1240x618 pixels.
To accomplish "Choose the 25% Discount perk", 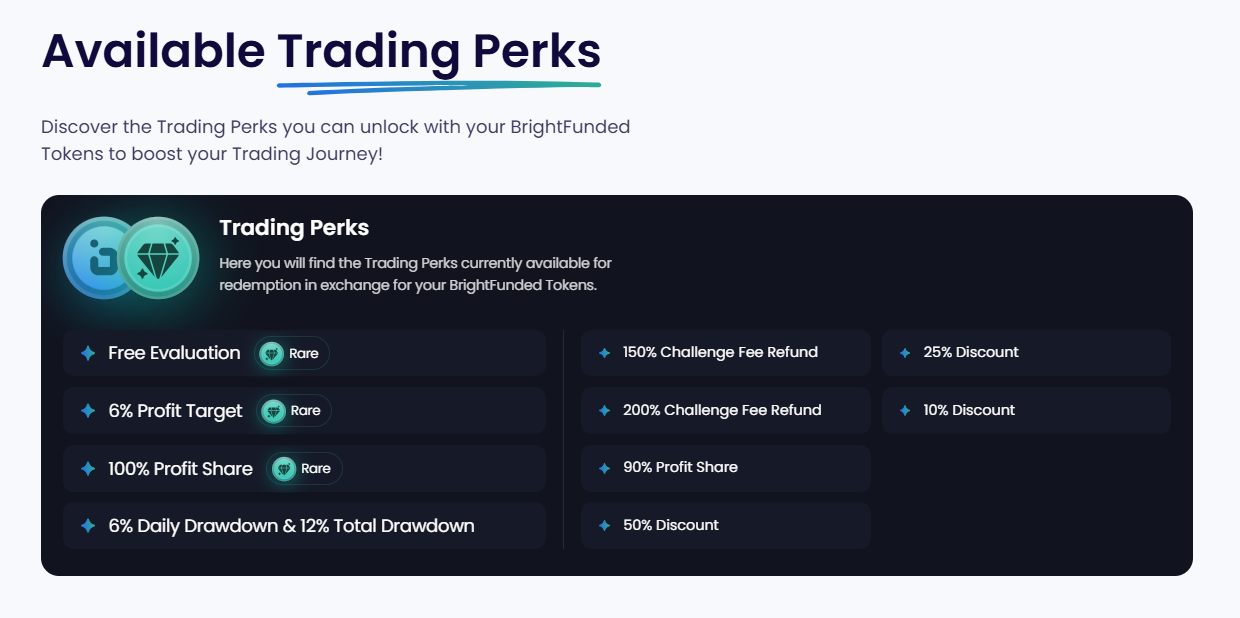I will pos(971,353).
